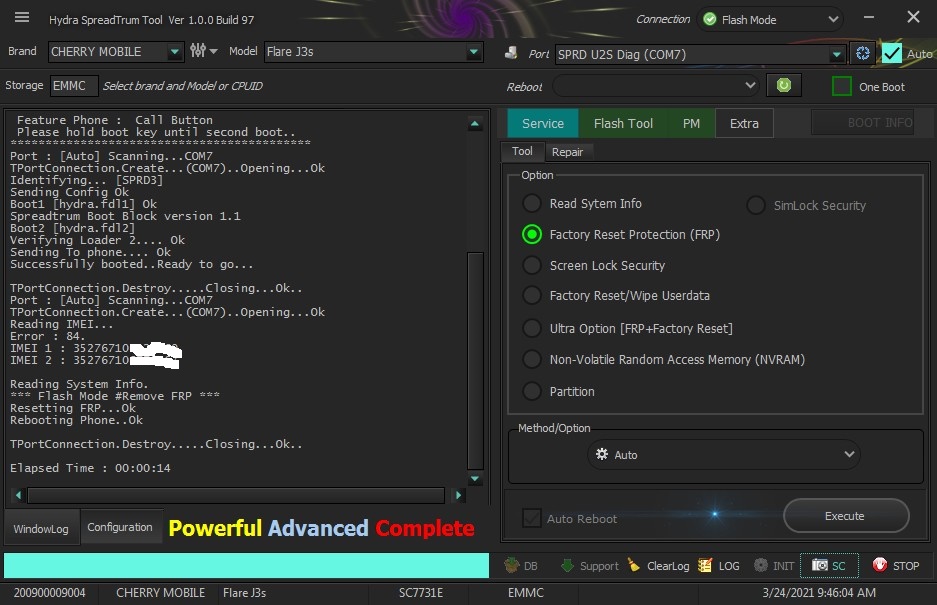This screenshot has height=605, width=937.
Task: Select Ultra Option FRP+Factory Reset
Action: pyautogui.click(x=531, y=328)
